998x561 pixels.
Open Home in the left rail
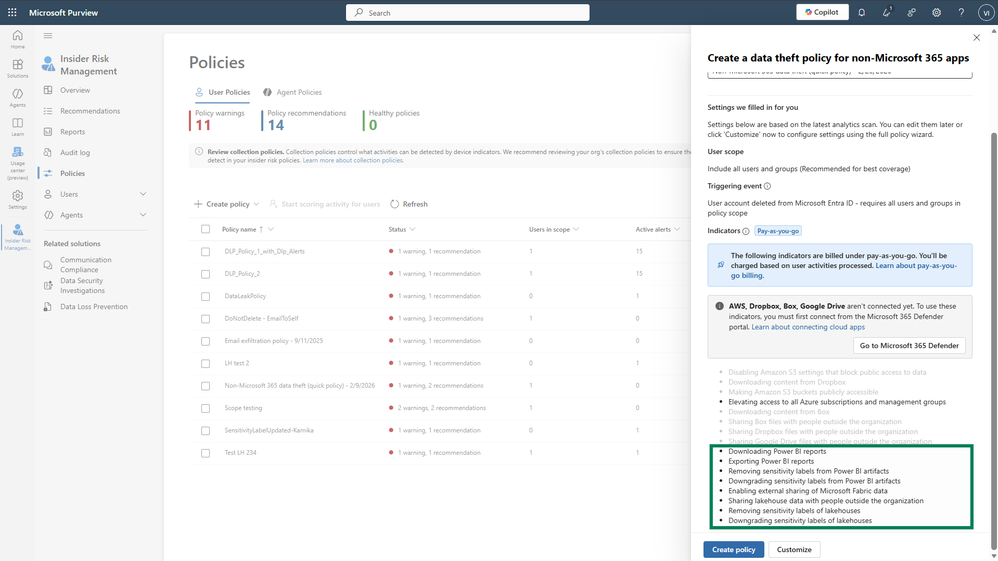18,39
